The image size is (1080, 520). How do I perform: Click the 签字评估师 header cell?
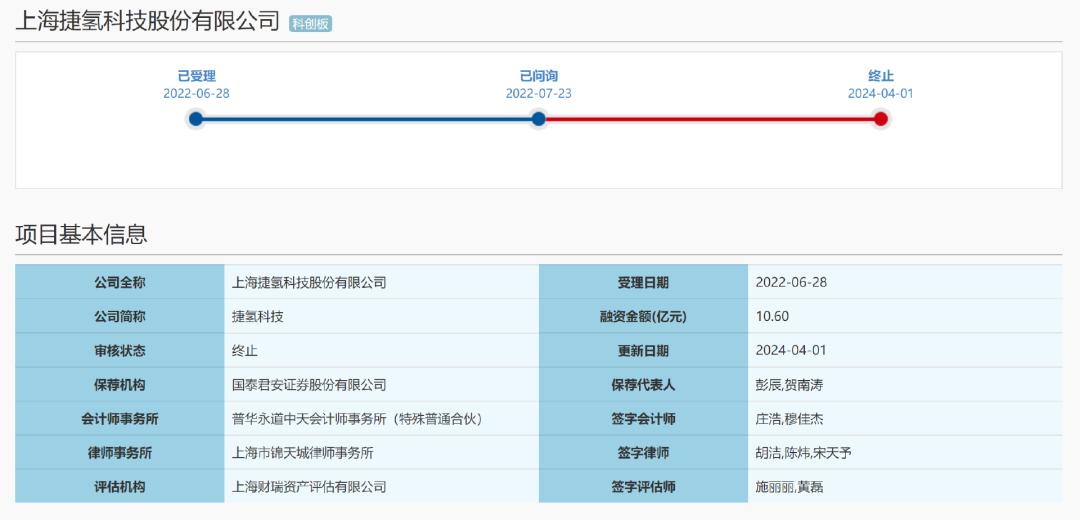pos(643,487)
